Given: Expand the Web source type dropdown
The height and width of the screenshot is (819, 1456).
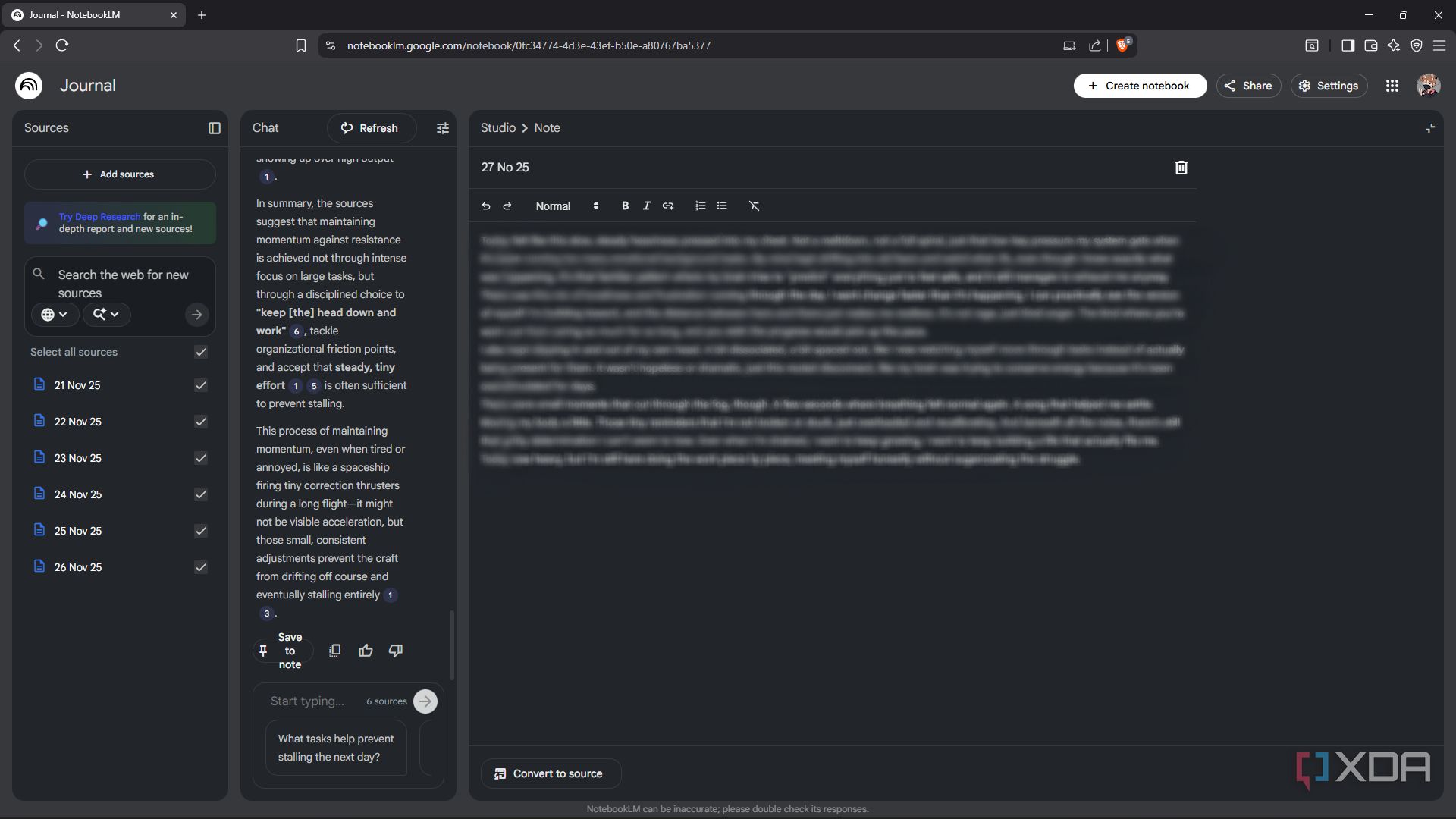Looking at the screenshot, I should coord(55,315).
